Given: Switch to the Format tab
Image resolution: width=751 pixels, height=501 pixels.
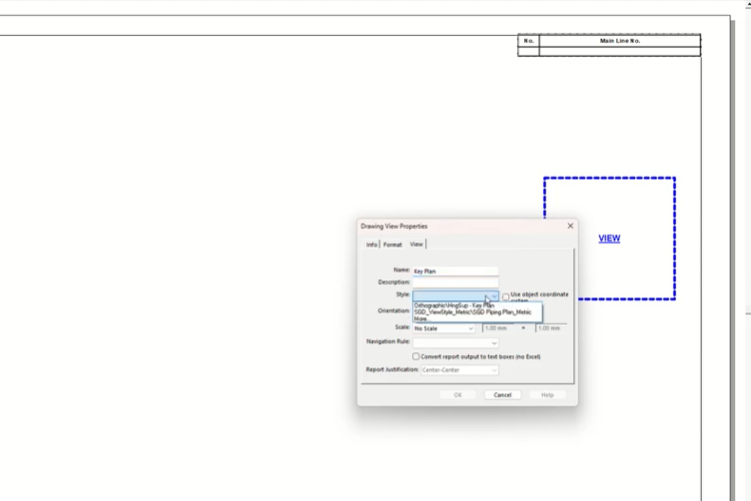Looking at the screenshot, I should (392, 244).
